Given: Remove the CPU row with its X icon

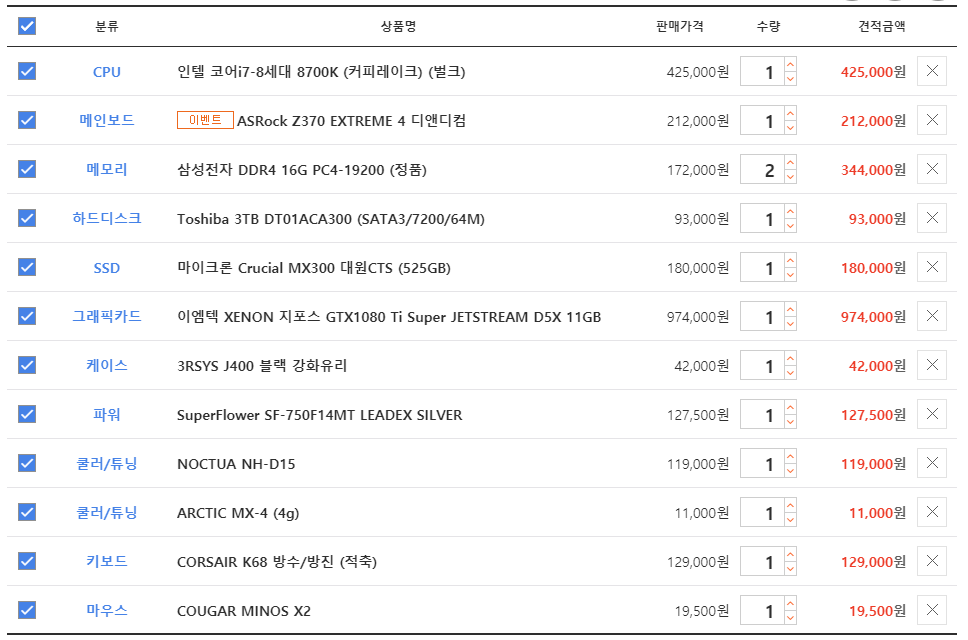Looking at the screenshot, I should pos(932,71).
